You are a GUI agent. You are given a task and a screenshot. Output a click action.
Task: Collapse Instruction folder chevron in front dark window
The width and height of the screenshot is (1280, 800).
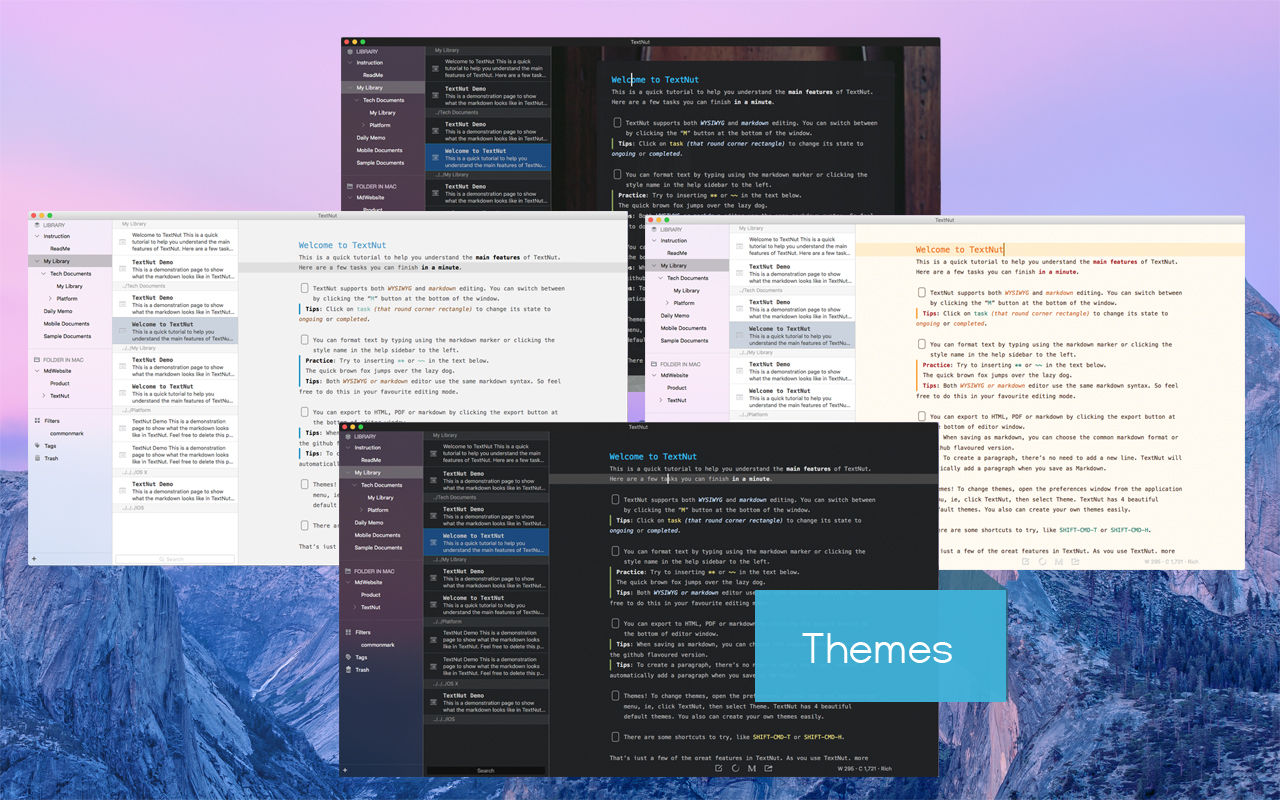pos(348,448)
